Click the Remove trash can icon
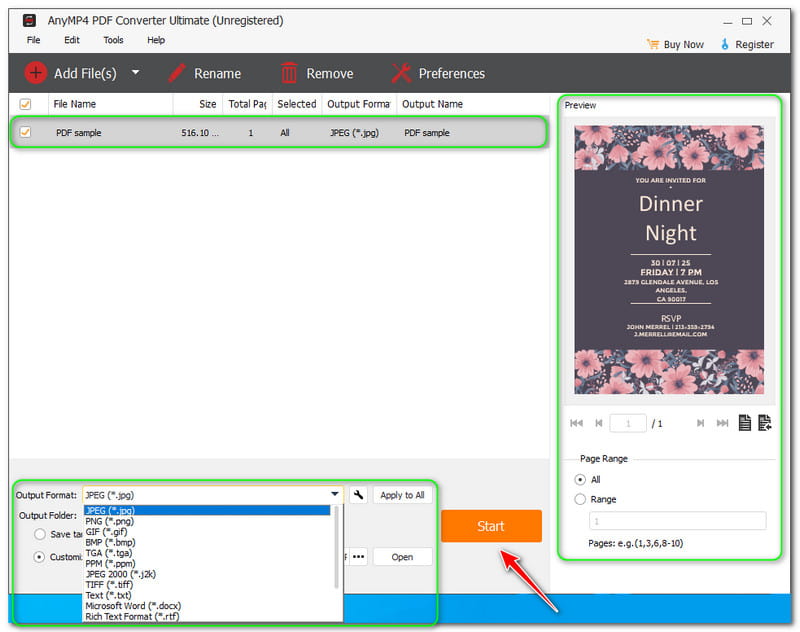Image resolution: width=800 pixels, height=632 pixels. pos(289,73)
